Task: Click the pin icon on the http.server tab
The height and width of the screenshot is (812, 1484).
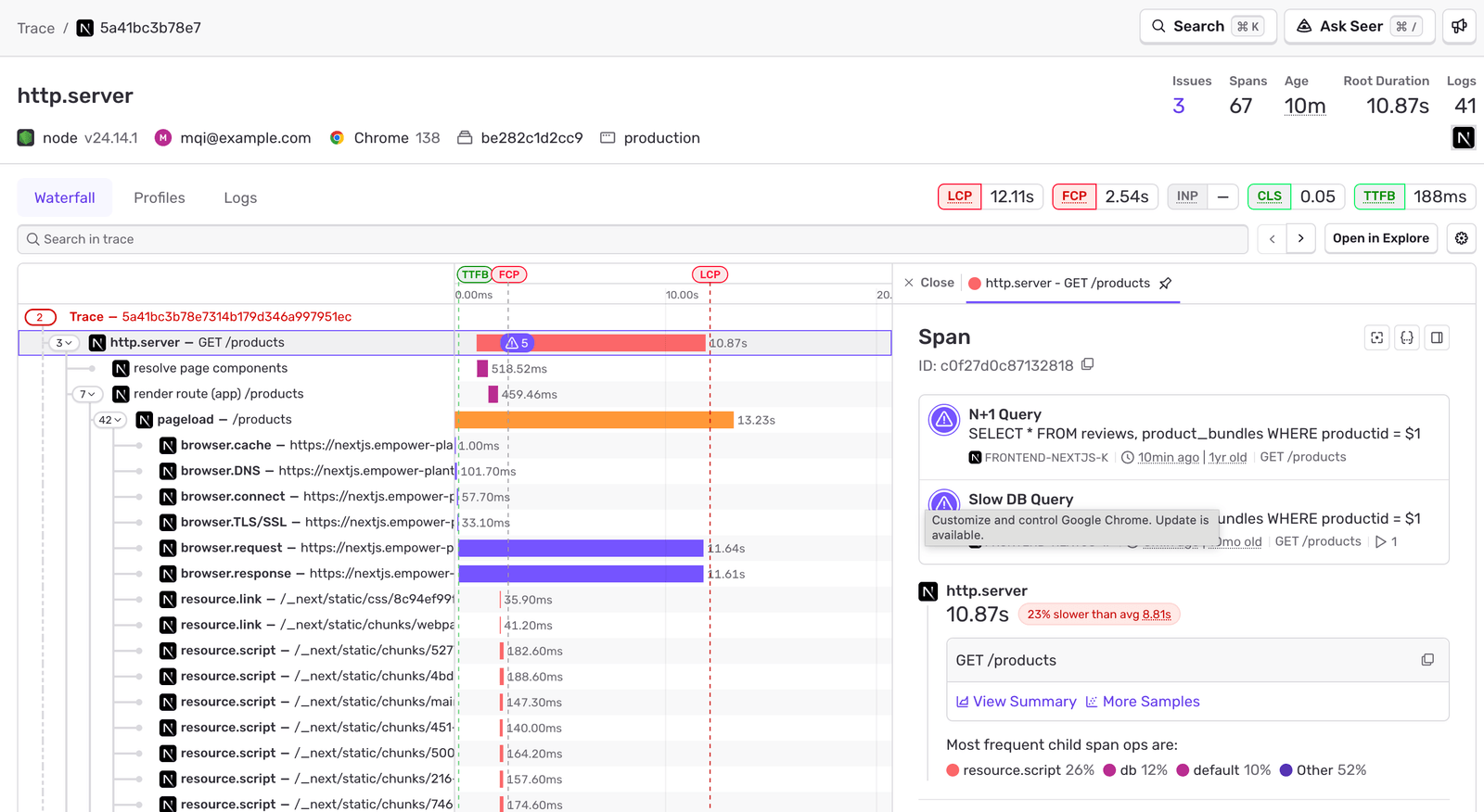Action: pyautogui.click(x=1166, y=284)
